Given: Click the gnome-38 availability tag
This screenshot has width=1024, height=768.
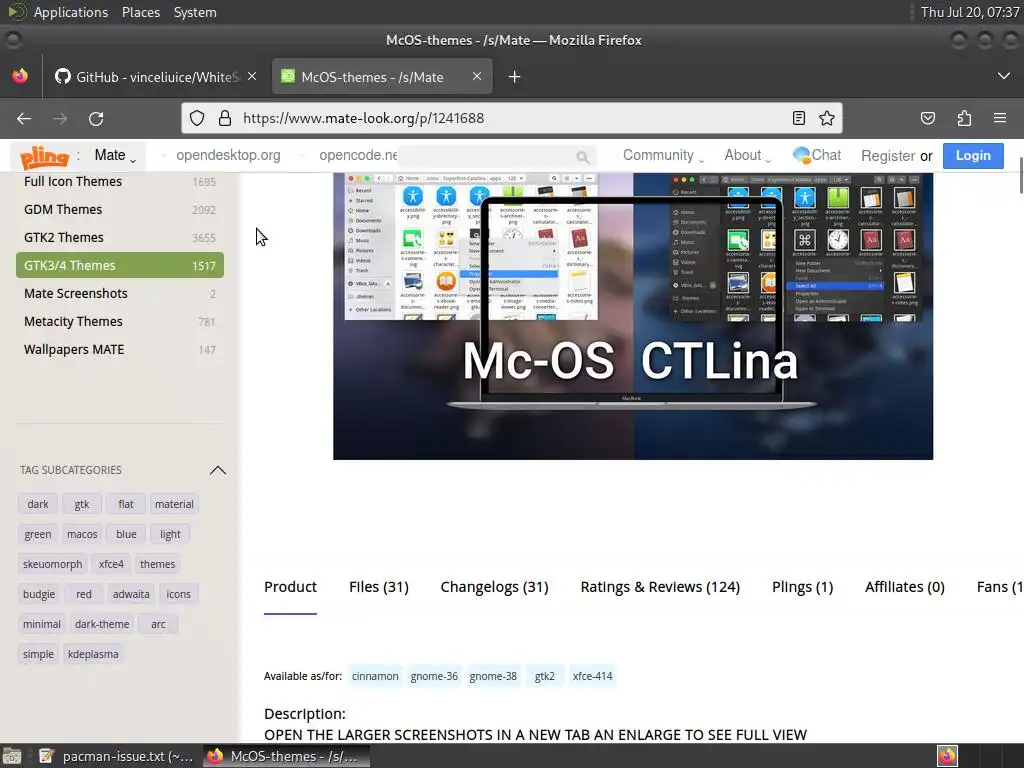Looking at the screenshot, I should (493, 676).
